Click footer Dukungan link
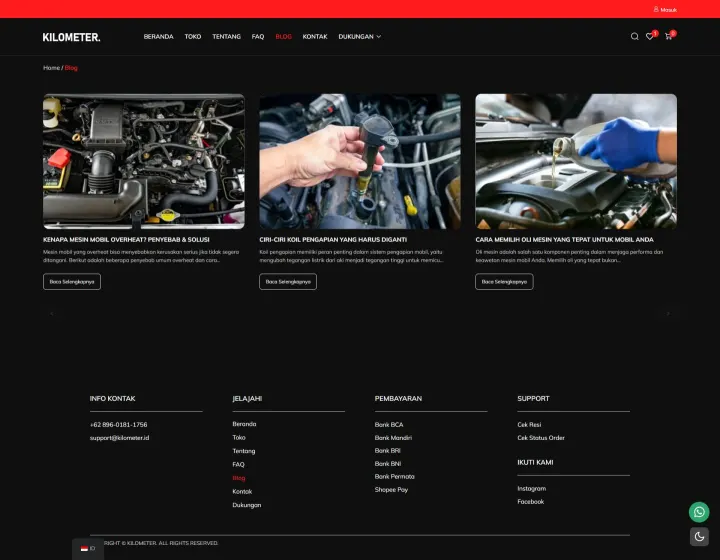The width and height of the screenshot is (720, 560). [247, 505]
